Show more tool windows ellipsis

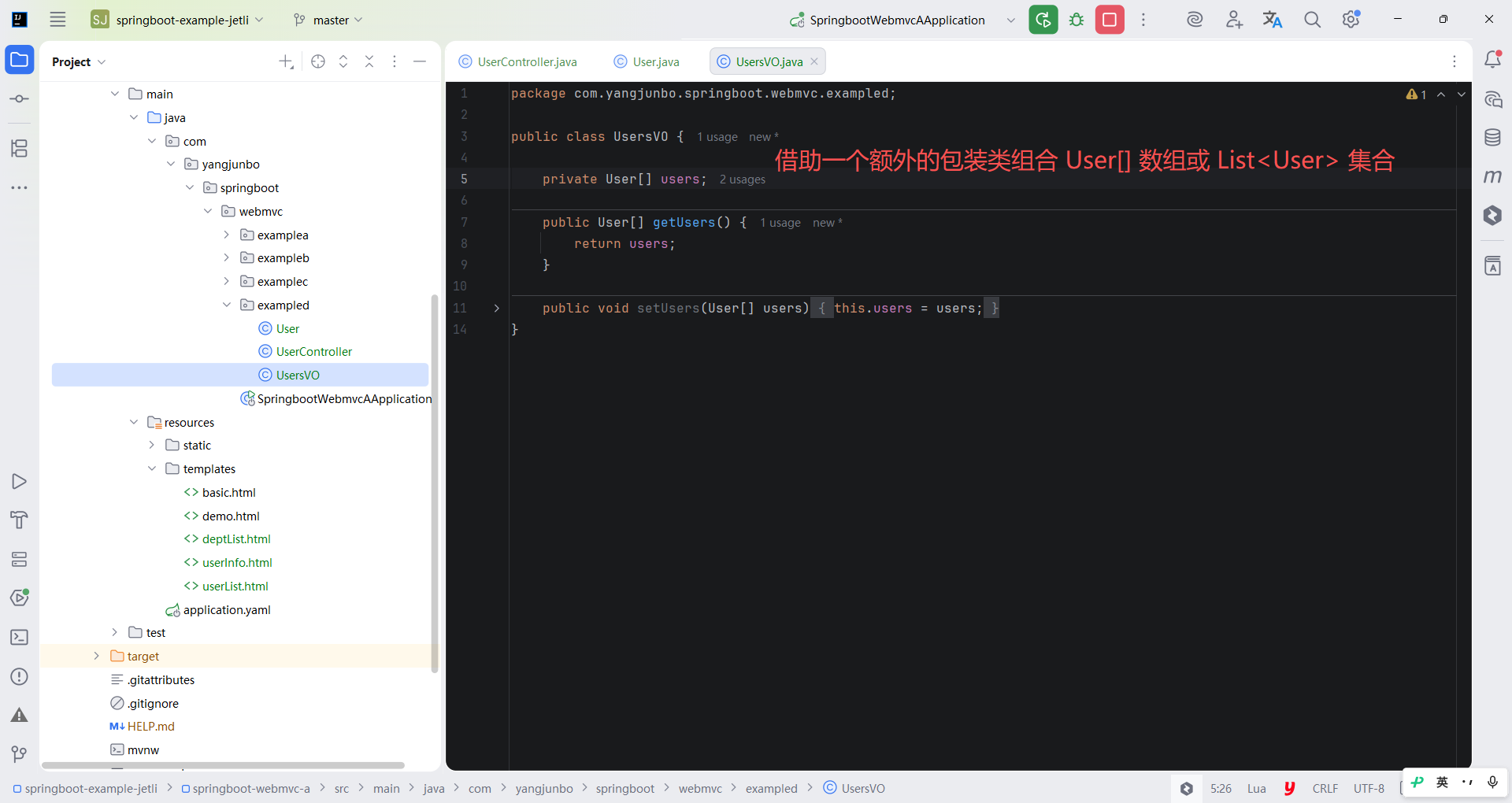pos(20,187)
